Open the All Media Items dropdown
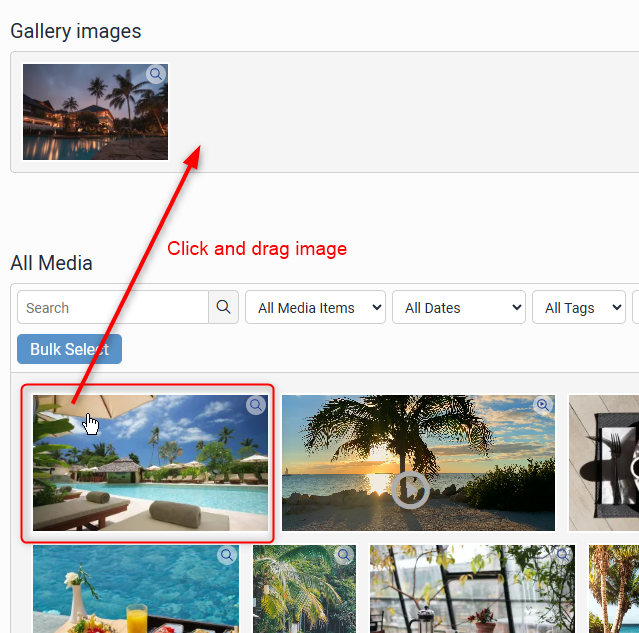The height and width of the screenshot is (633, 639). tap(315, 308)
